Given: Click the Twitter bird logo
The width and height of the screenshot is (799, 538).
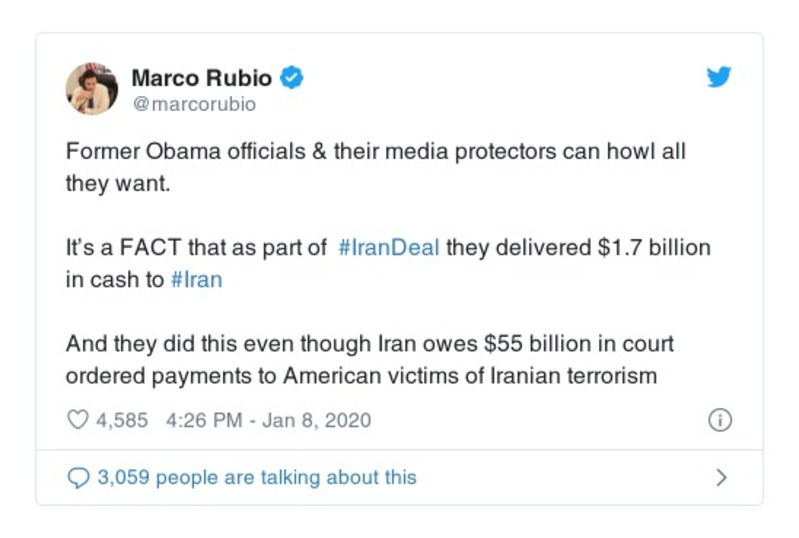Looking at the screenshot, I should pyautogui.click(x=718, y=78).
